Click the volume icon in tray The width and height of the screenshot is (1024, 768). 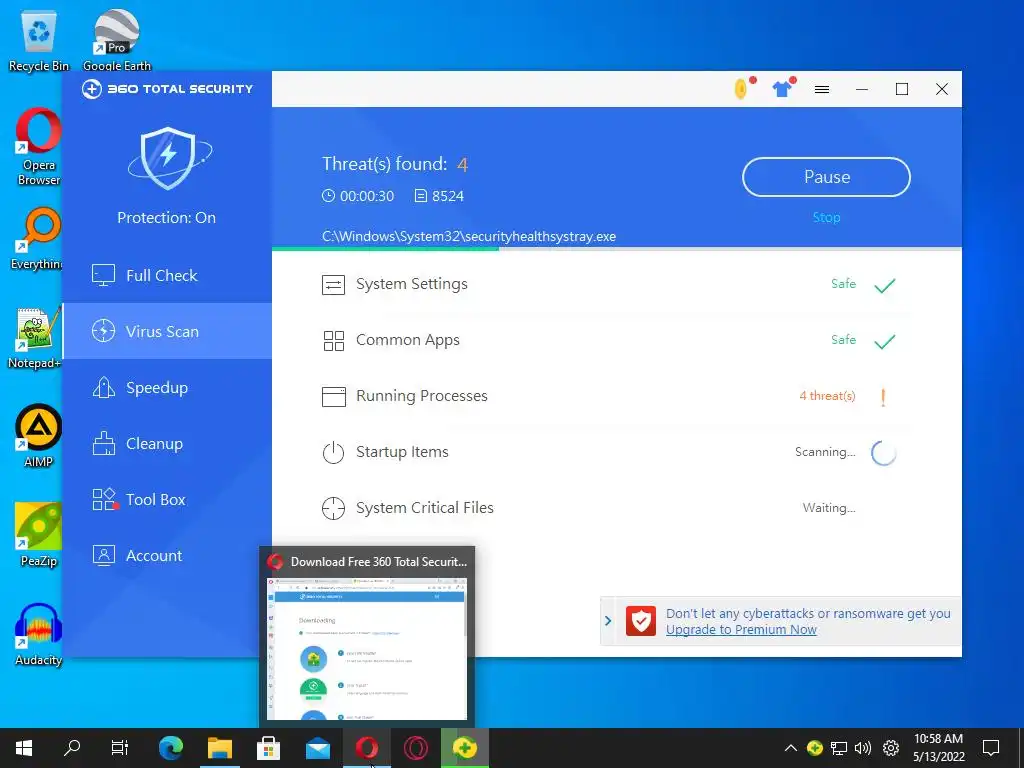click(863, 748)
